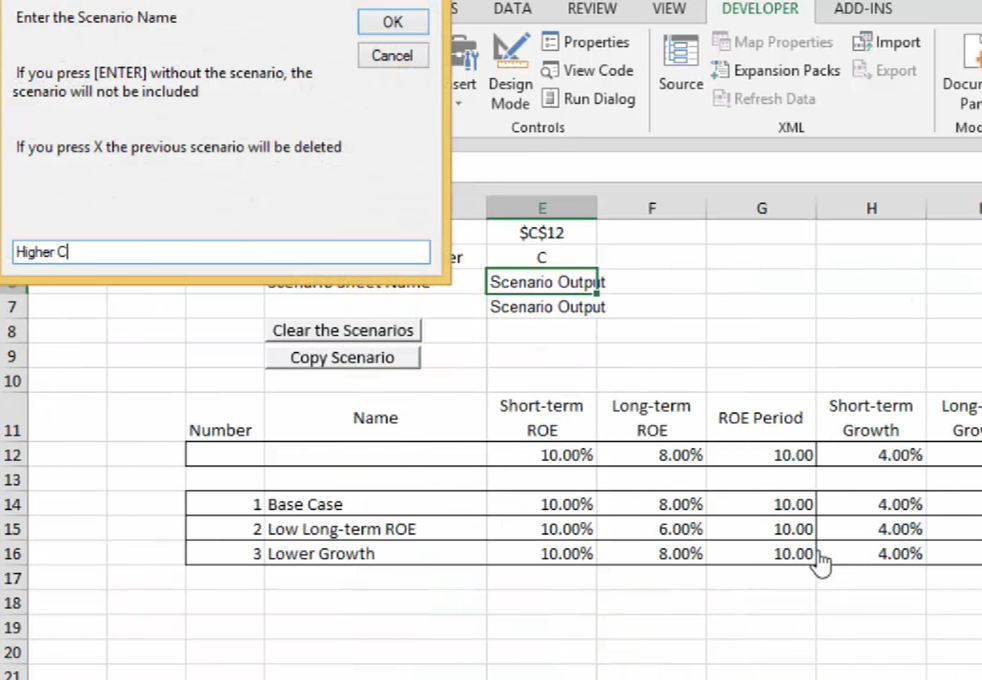
Task: Click into the scenario name input field
Action: pos(221,252)
